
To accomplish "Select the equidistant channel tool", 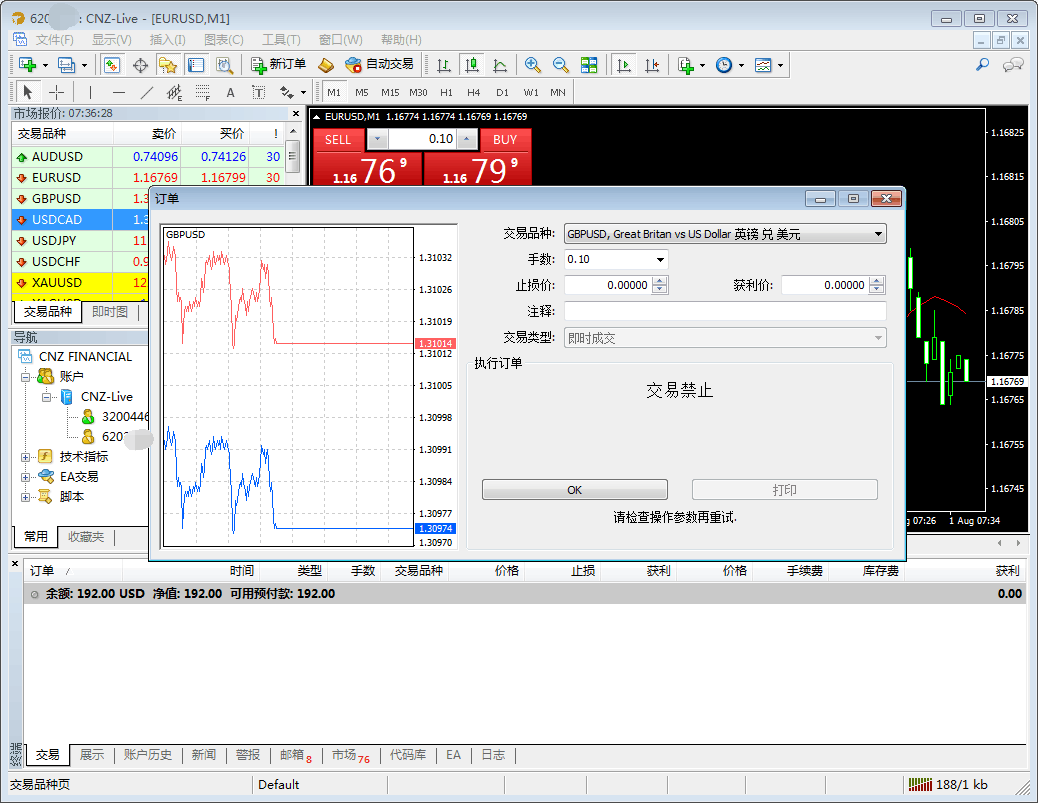I will 175,92.
